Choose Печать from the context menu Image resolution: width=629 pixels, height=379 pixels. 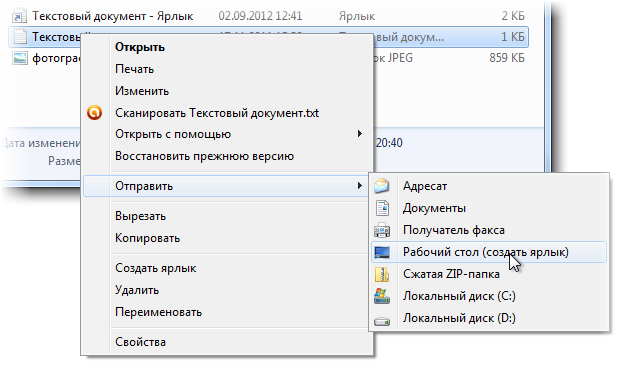pyautogui.click(x=227, y=69)
